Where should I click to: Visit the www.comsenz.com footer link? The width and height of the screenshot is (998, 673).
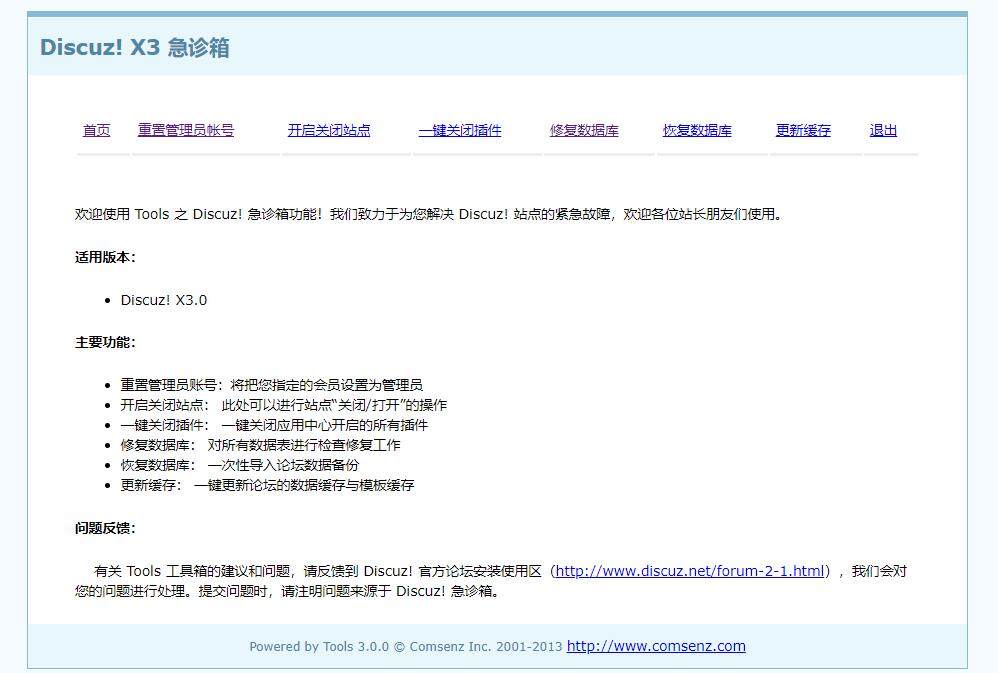[656, 646]
